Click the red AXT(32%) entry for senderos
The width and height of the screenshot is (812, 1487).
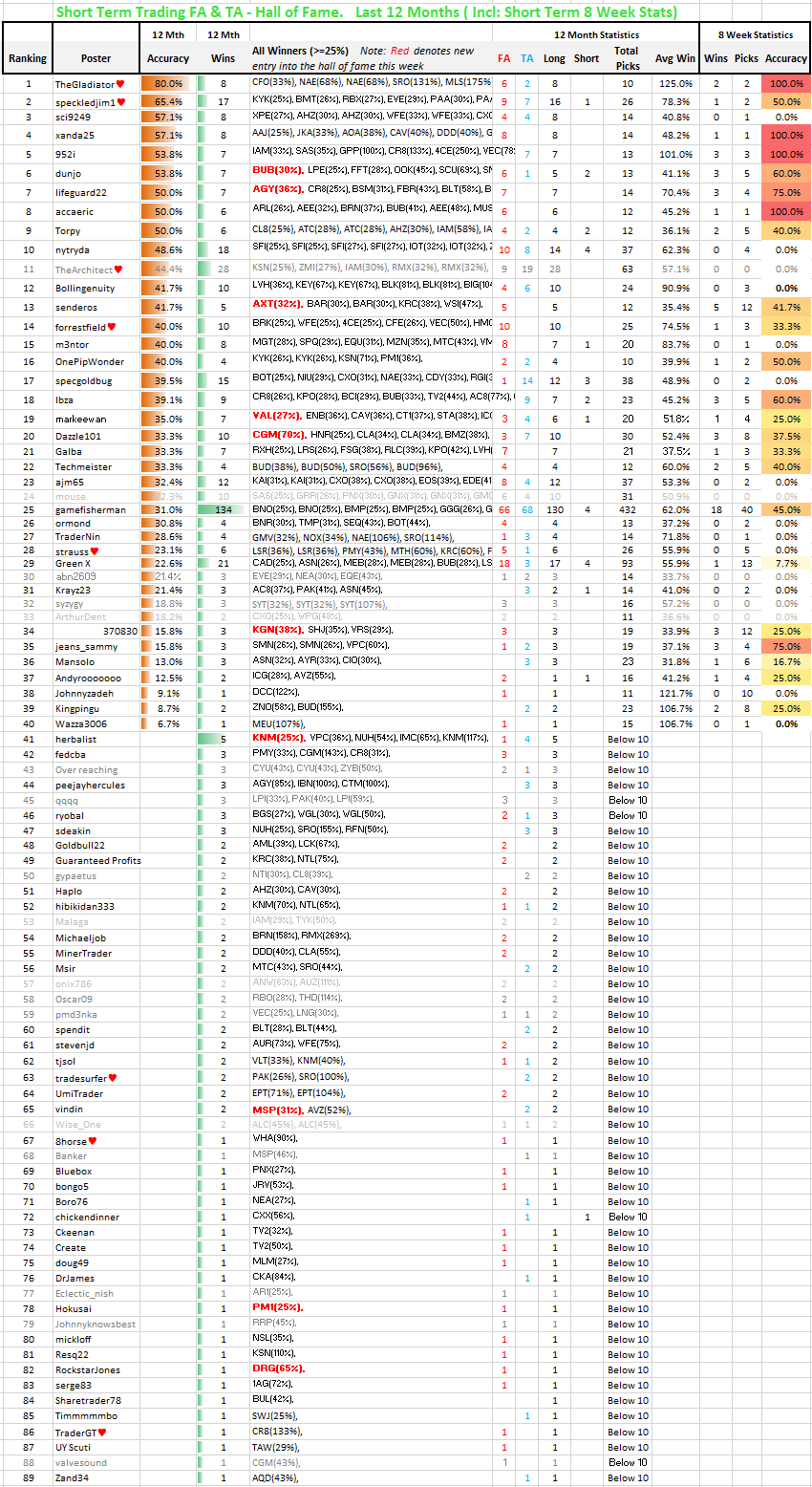coord(277,305)
